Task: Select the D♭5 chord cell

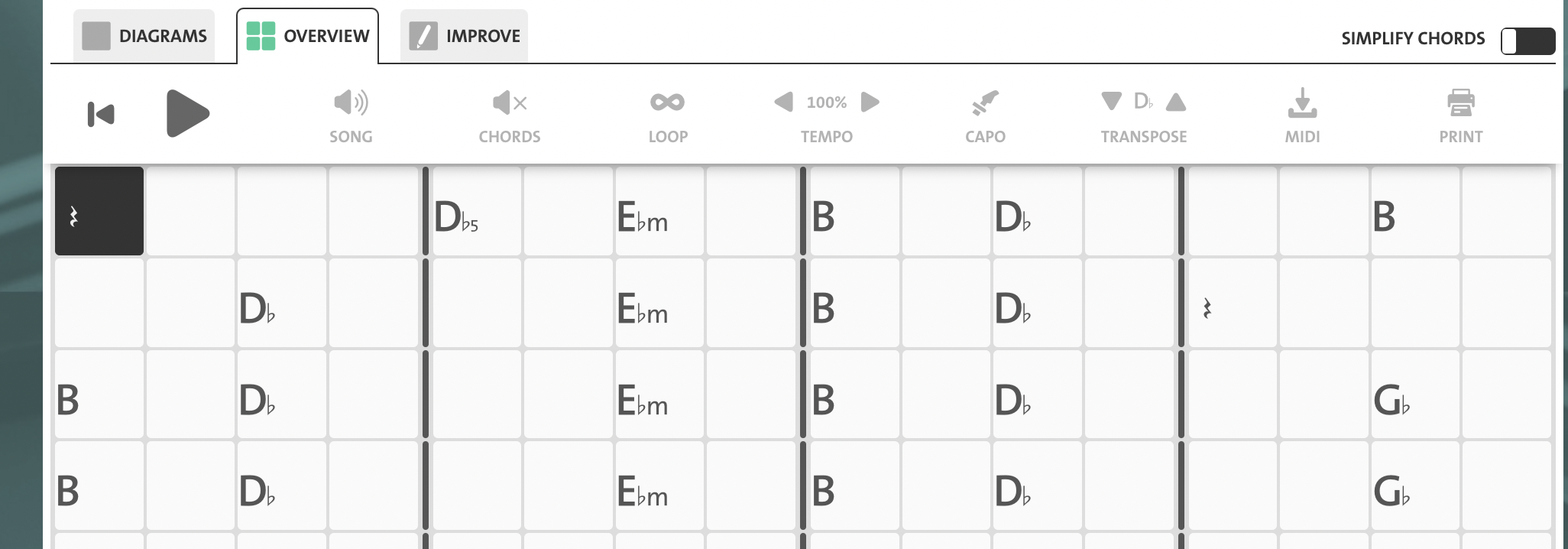Action: 477,211
